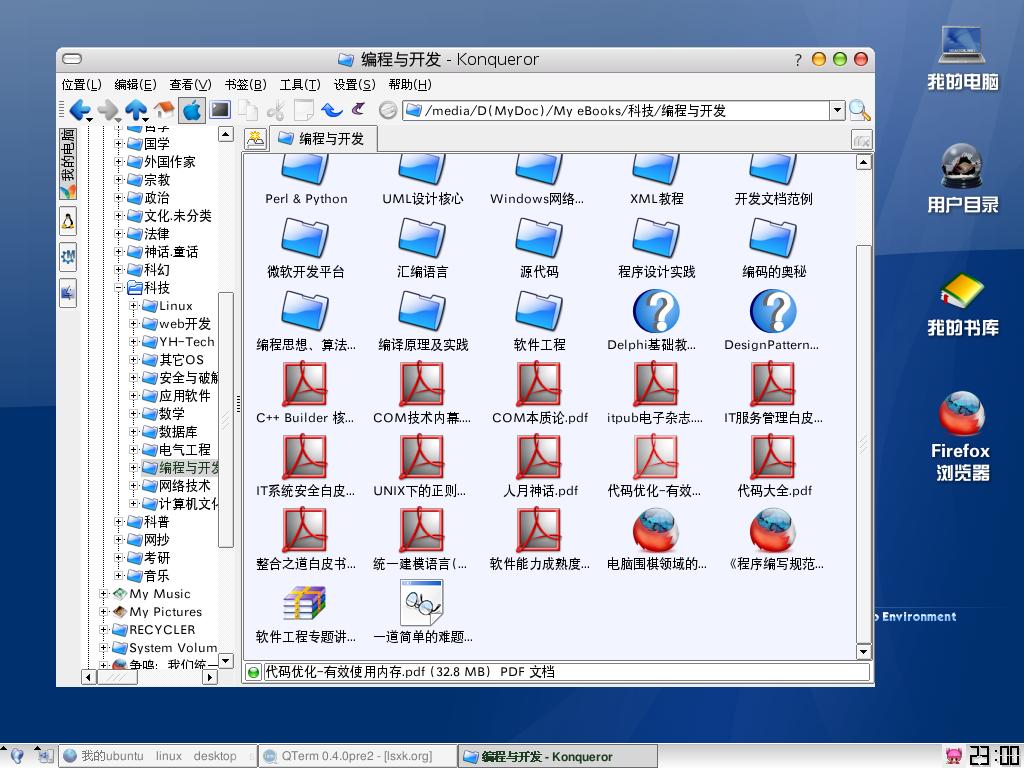Open the location bar history dropdown
Screen dimensions: 1024x768
coord(837,110)
